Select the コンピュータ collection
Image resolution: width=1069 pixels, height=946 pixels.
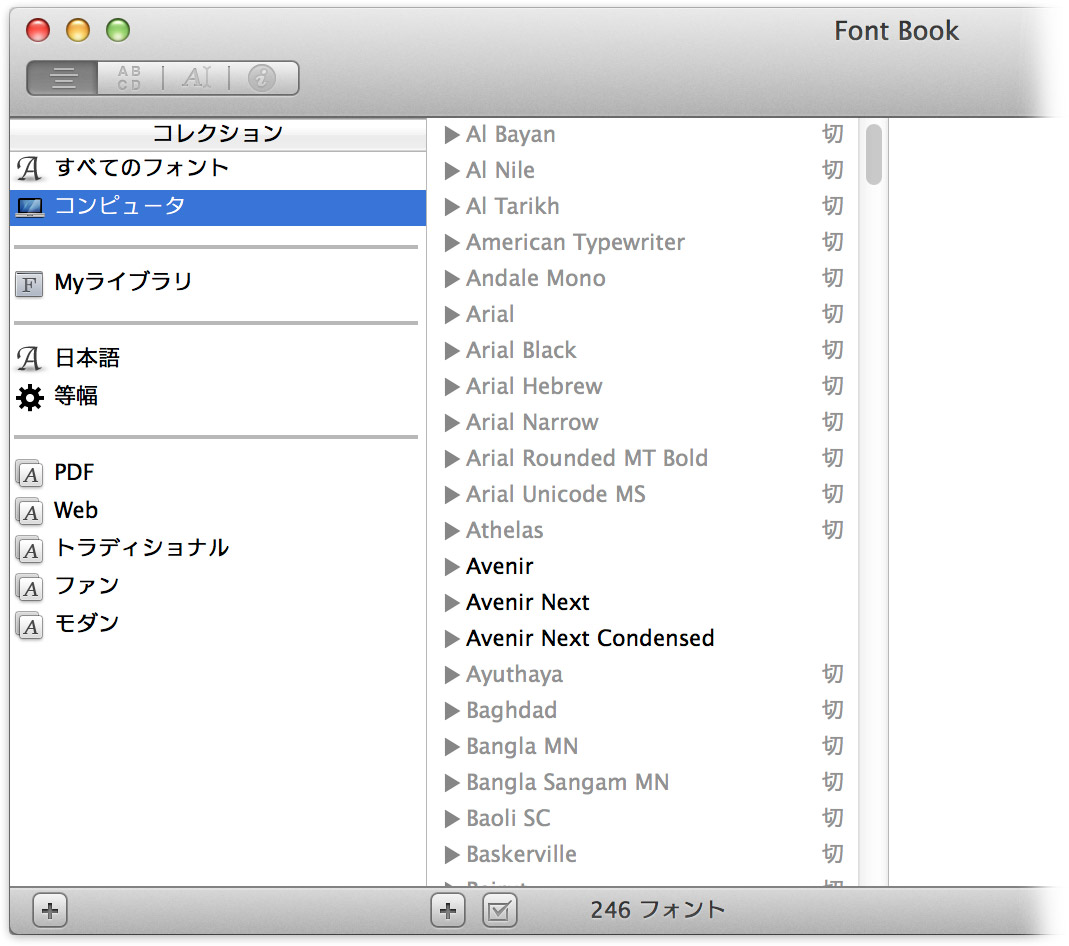click(218, 207)
